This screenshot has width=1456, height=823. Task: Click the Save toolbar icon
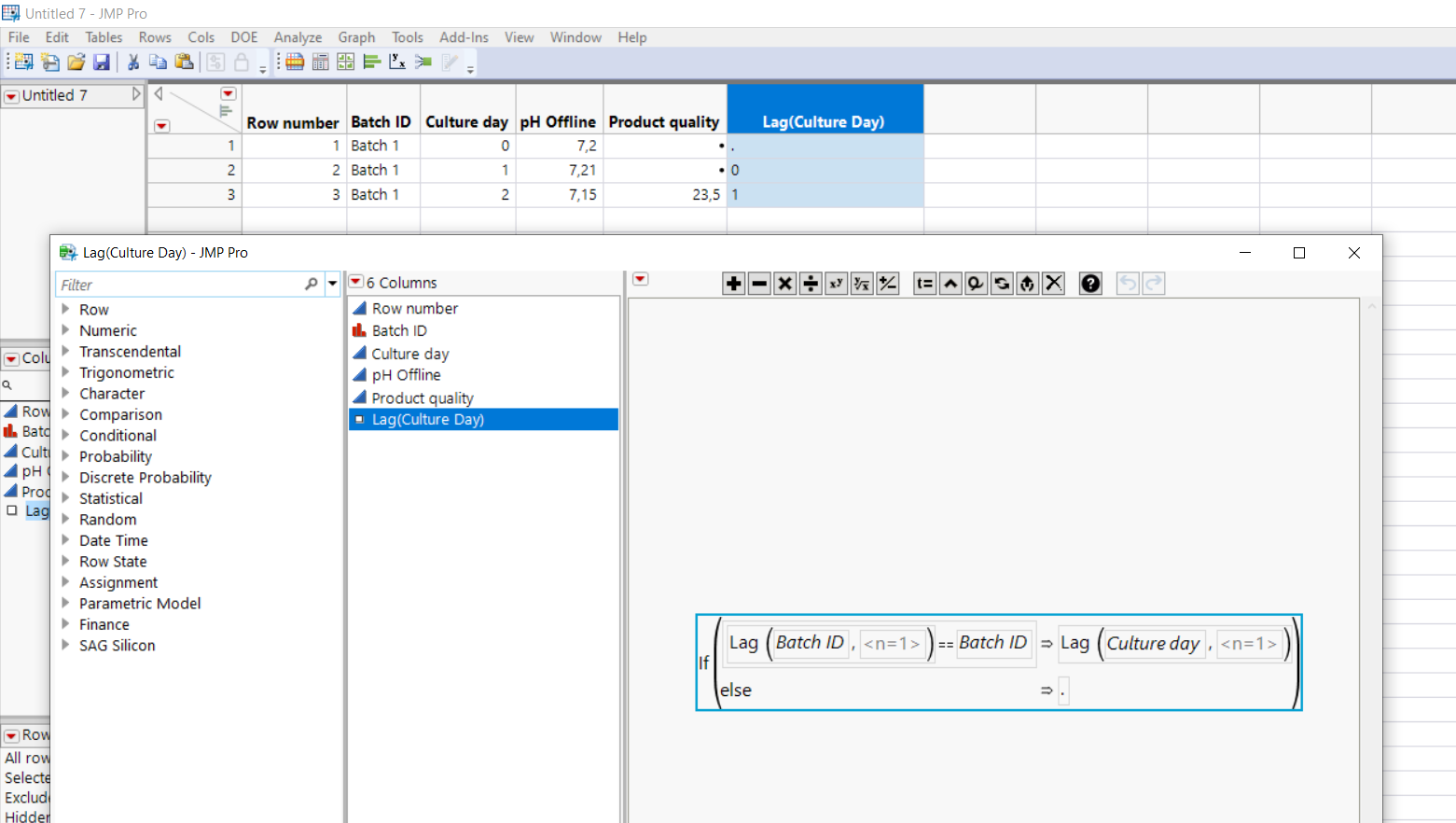(102, 62)
